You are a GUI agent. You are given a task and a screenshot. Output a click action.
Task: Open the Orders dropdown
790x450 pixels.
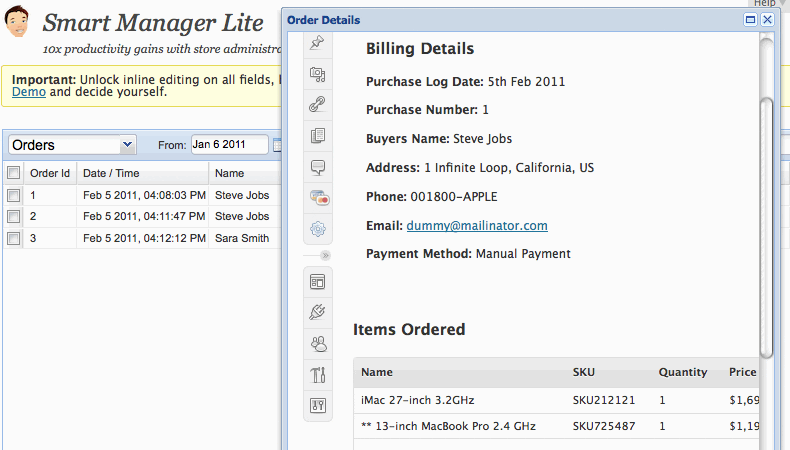coord(127,145)
